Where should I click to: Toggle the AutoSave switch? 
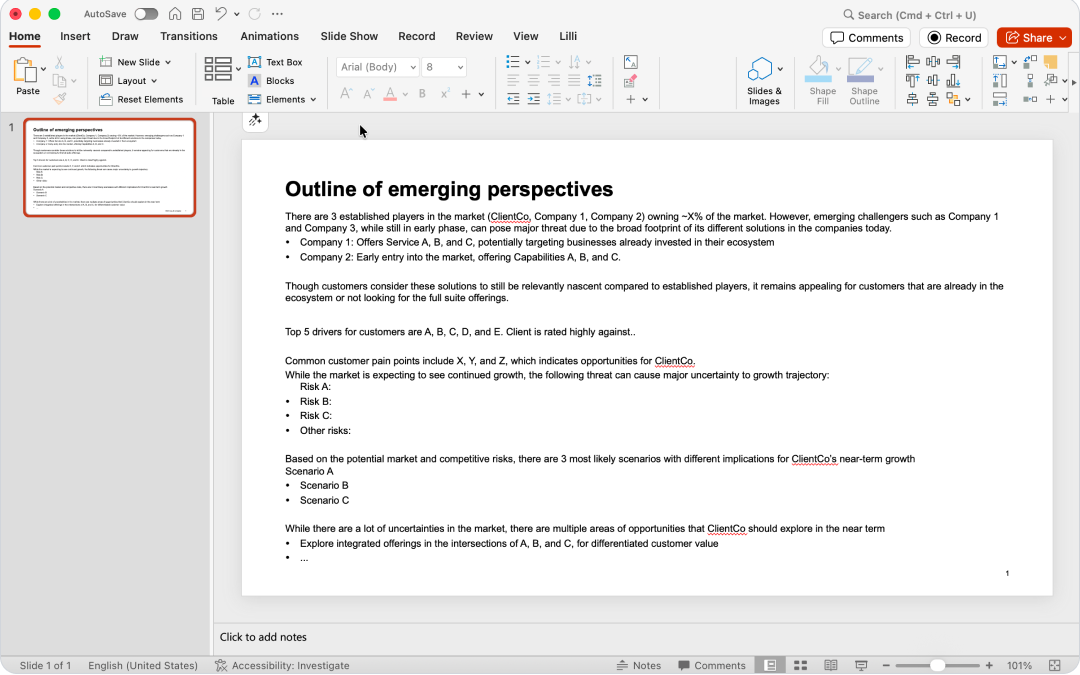(x=146, y=14)
